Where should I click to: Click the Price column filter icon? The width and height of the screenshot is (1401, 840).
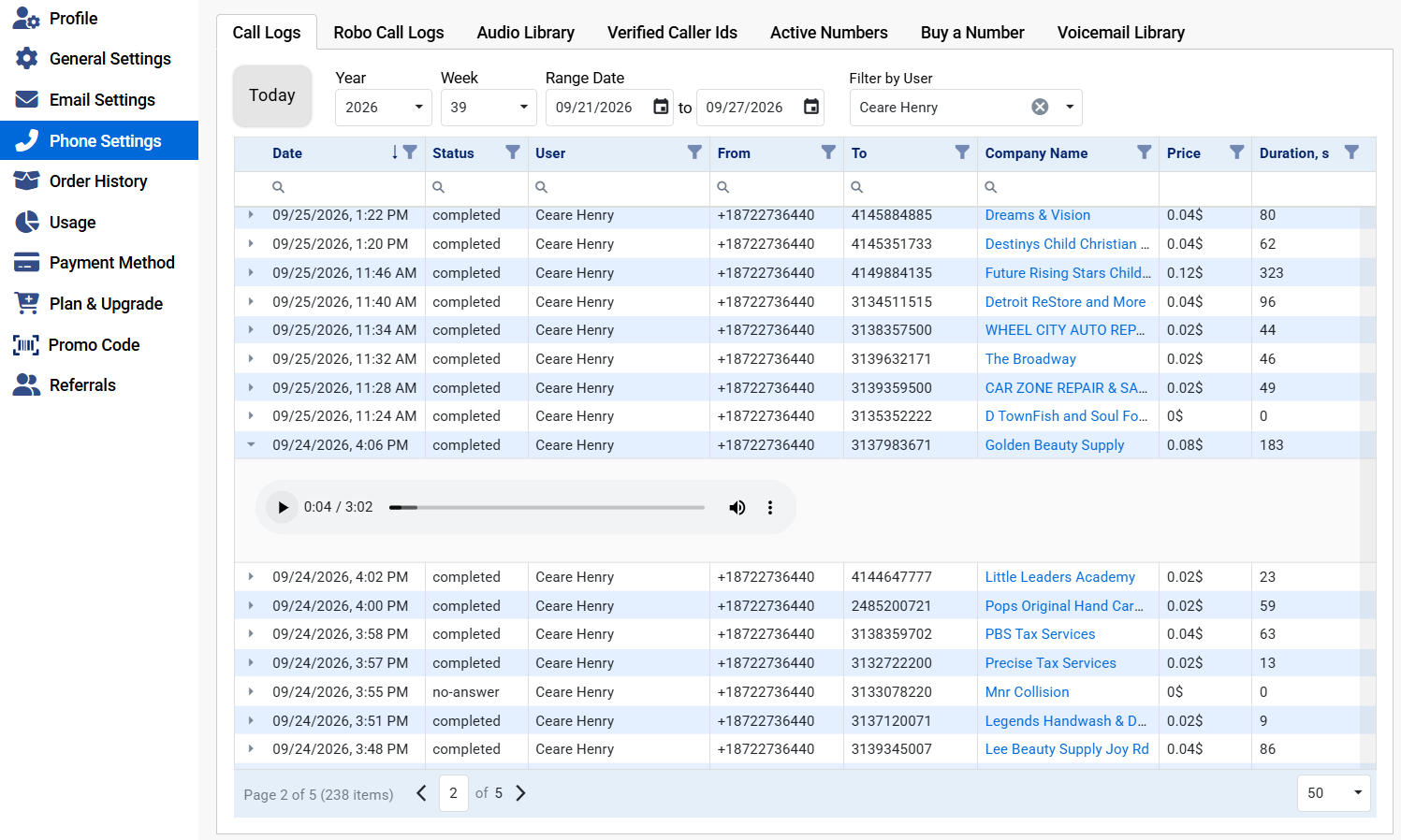1236,152
